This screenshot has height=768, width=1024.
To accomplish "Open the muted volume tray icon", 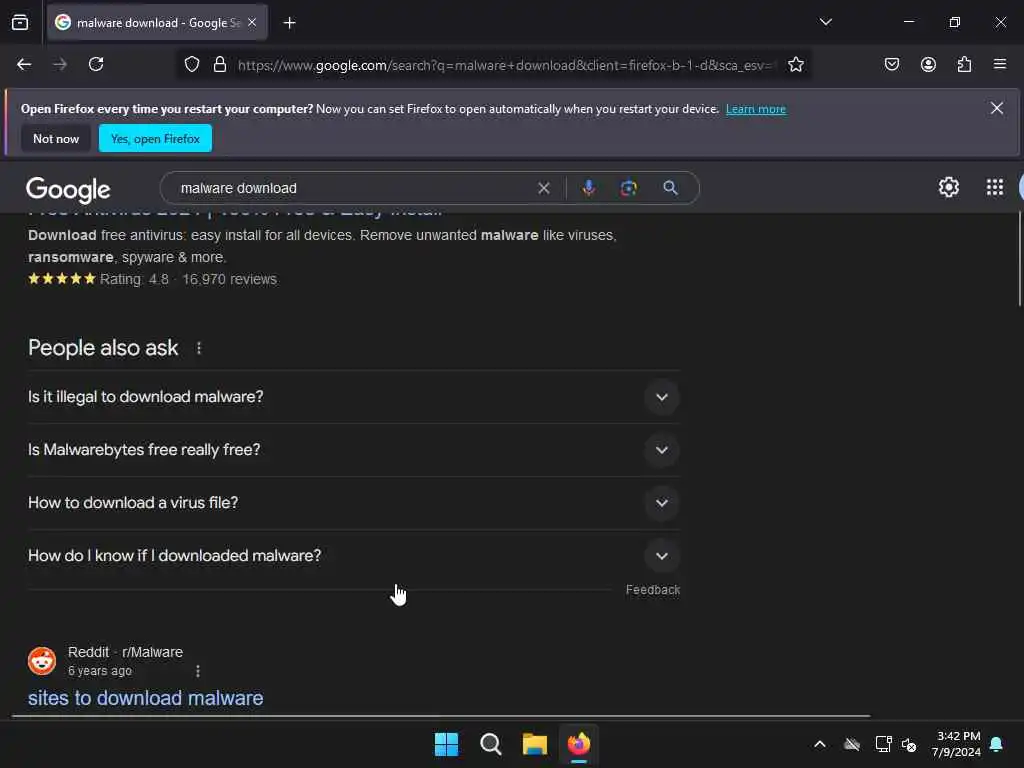I will 908,744.
